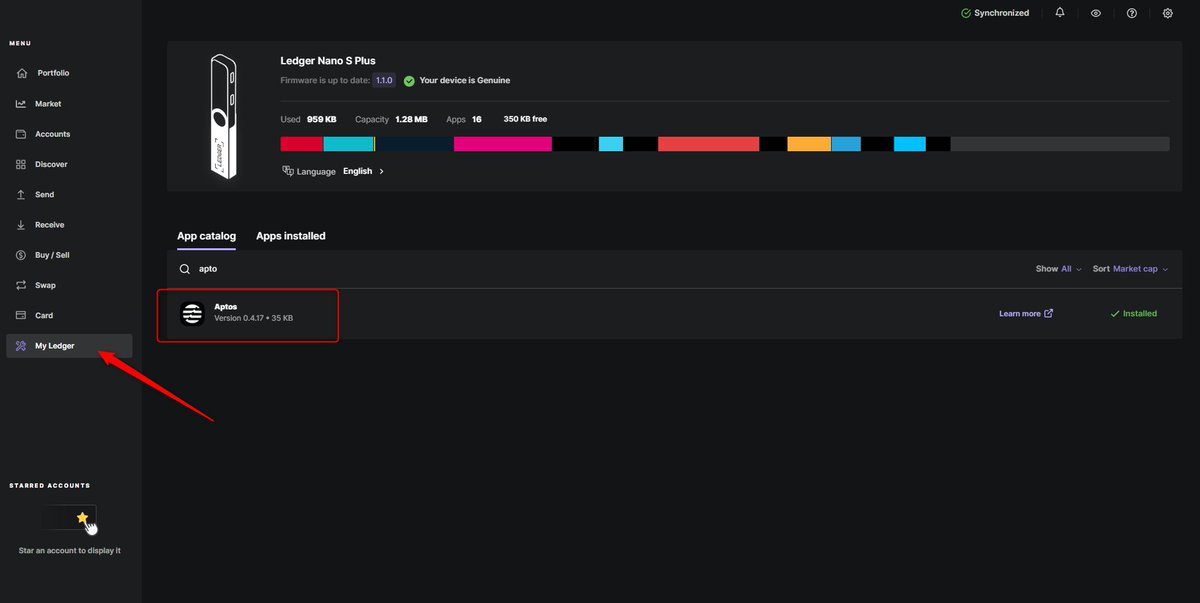
Task: Click the Accounts wallet icon
Action: 22,134
